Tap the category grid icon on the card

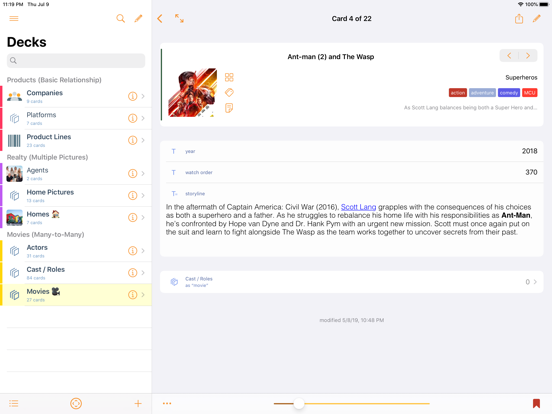(229, 77)
